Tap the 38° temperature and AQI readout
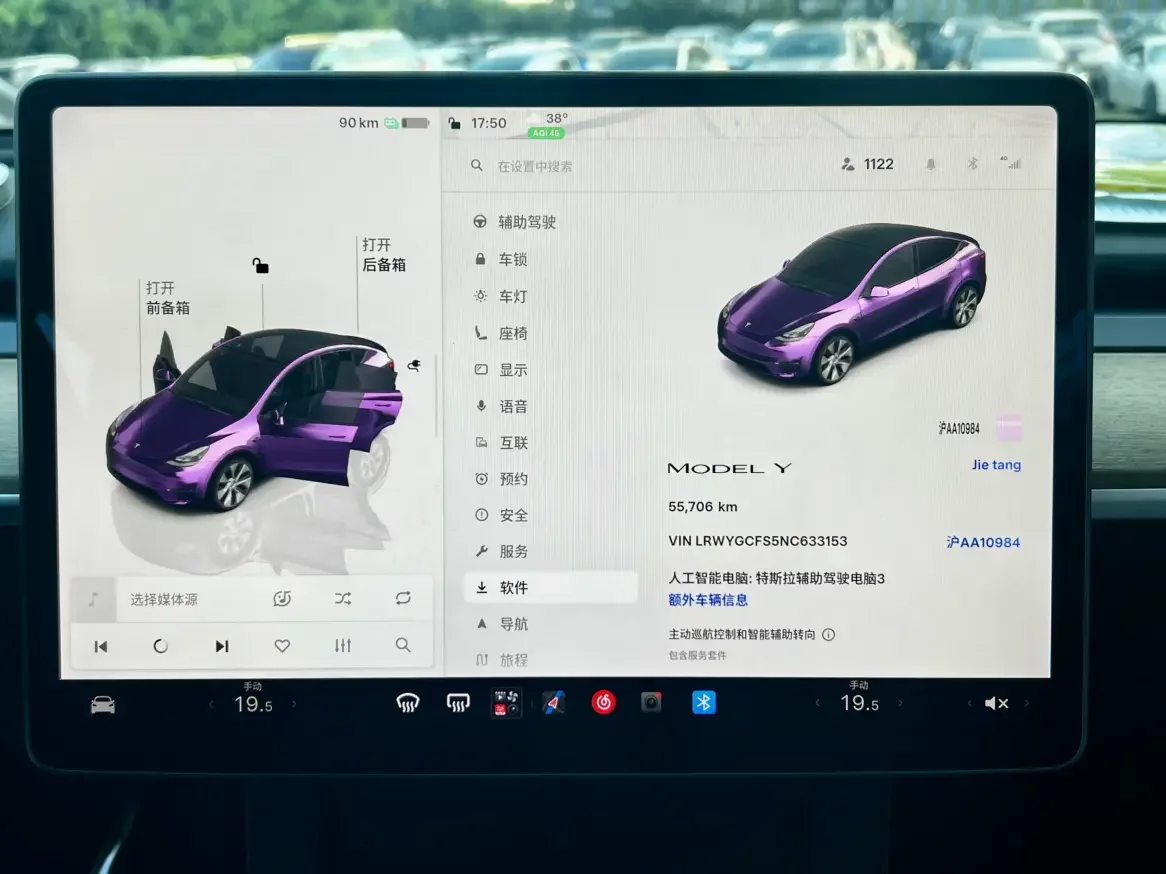 [x=547, y=125]
